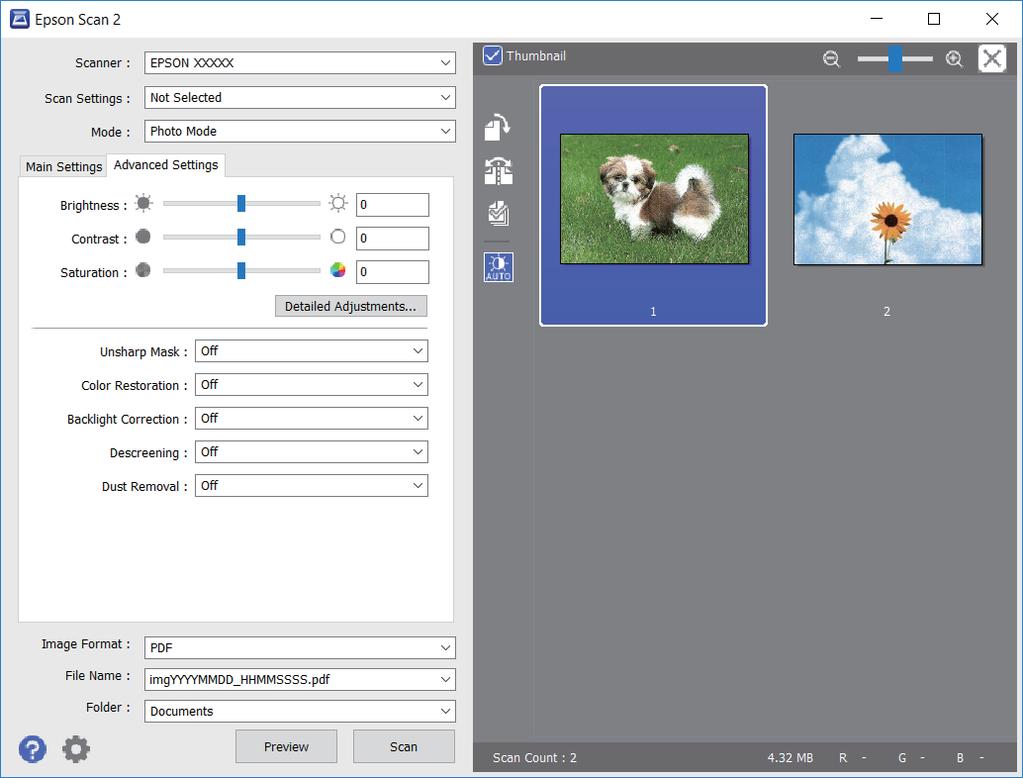Open the Image Format dropdown
Image resolution: width=1023 pixels, height=778 pixels.
point(299,647)
